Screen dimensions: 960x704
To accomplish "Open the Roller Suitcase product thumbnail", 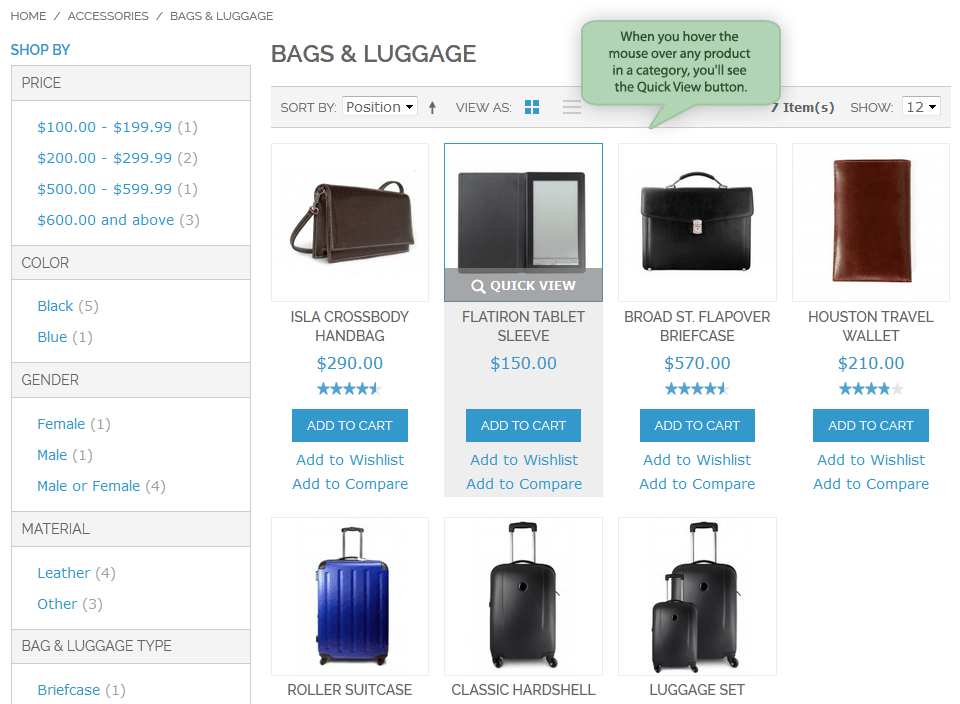I will 349,596.
